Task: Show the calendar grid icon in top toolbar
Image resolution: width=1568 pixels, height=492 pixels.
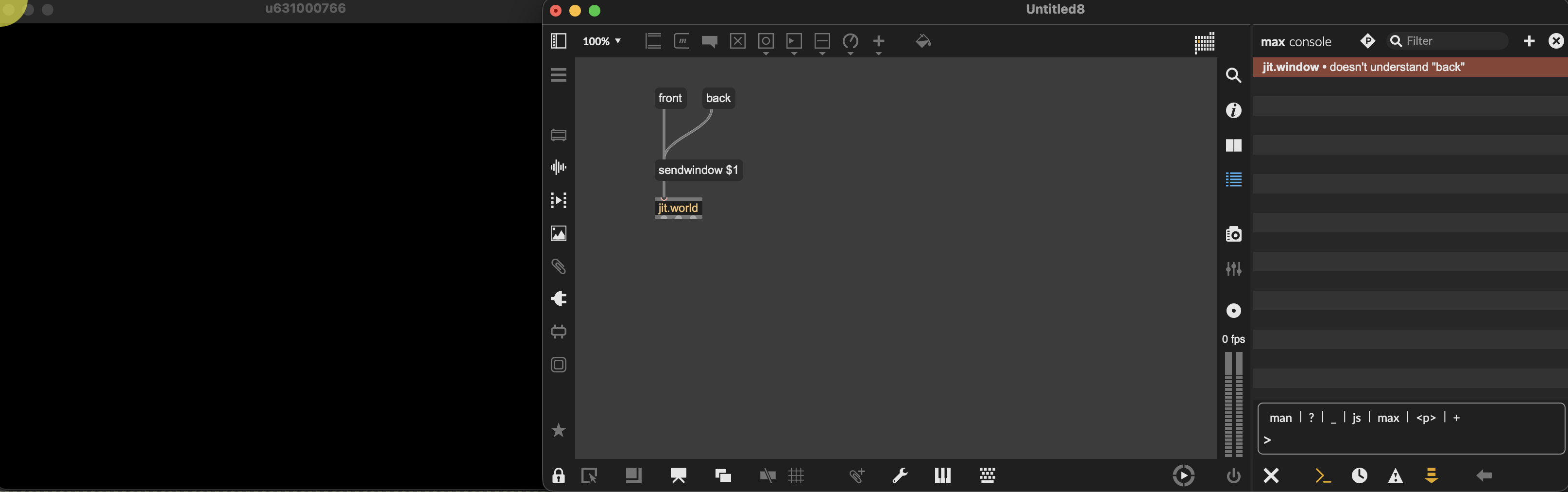Action: (1204, 43)
